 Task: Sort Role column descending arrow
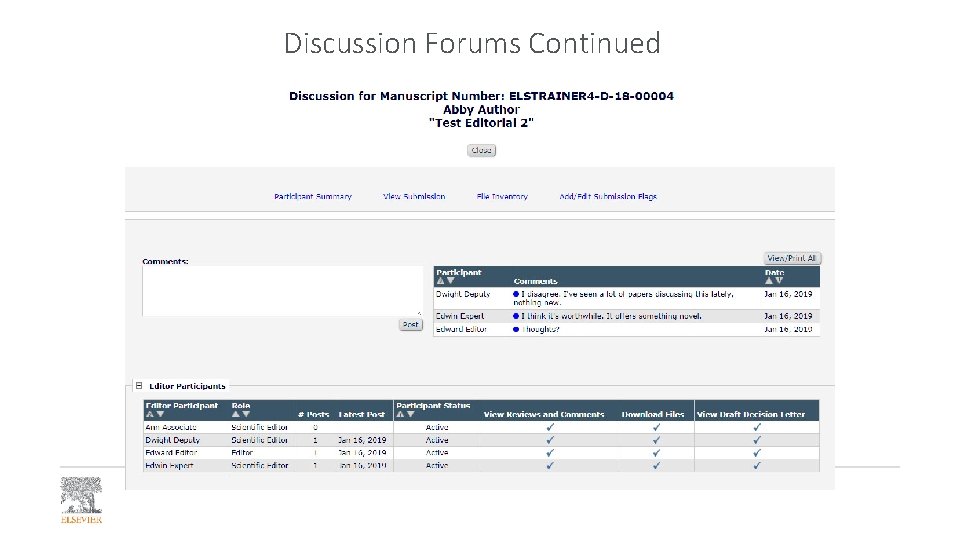point(246,414)
